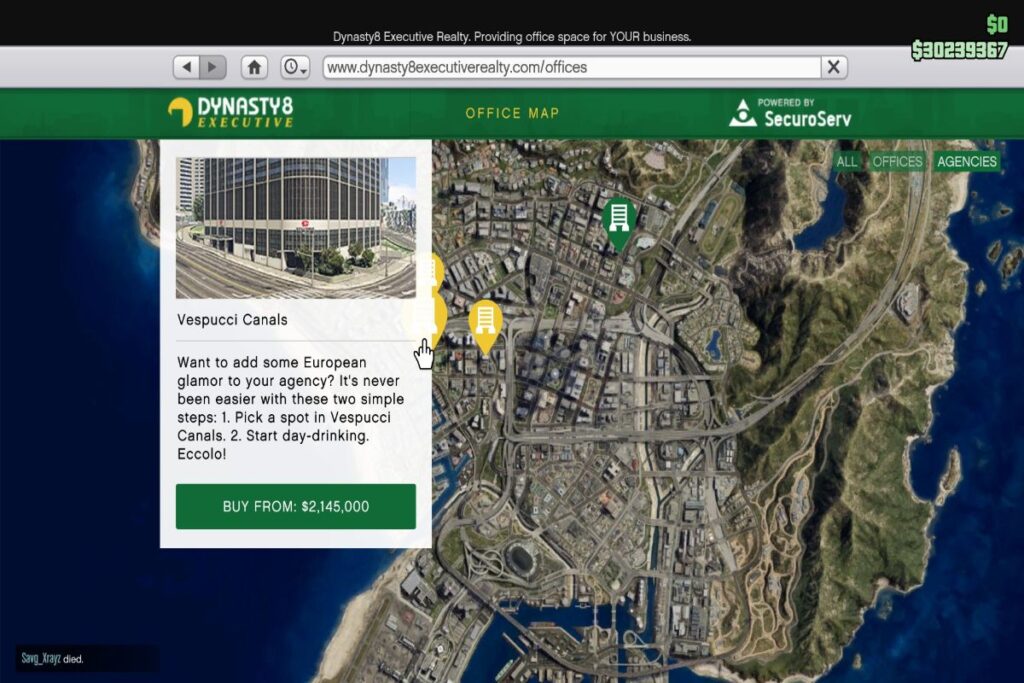Click BUY FROM: $2,145,000 button
Screen dimensions: 1024x683
click(296, 507)
